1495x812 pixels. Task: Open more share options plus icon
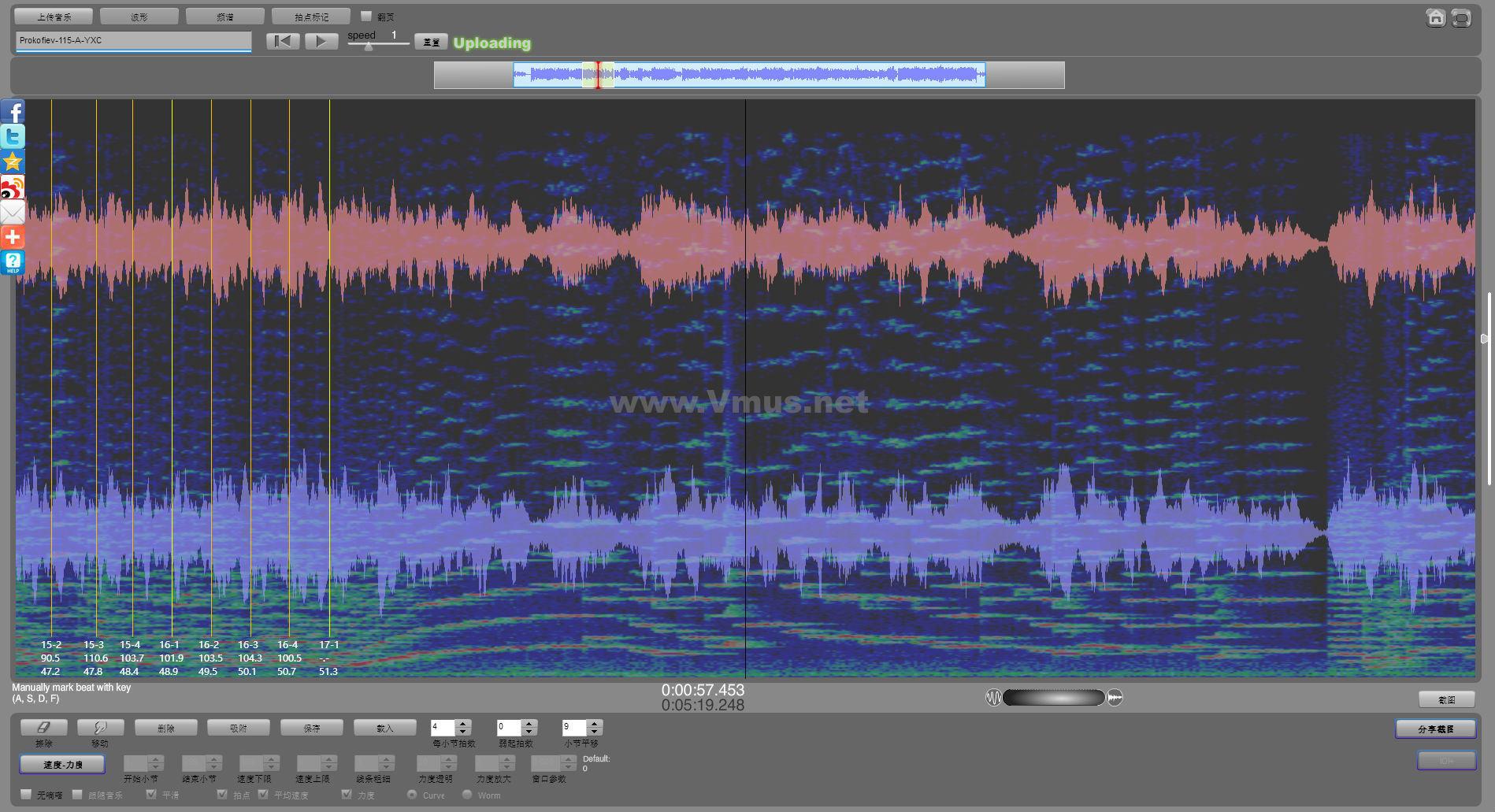[13, 237]
